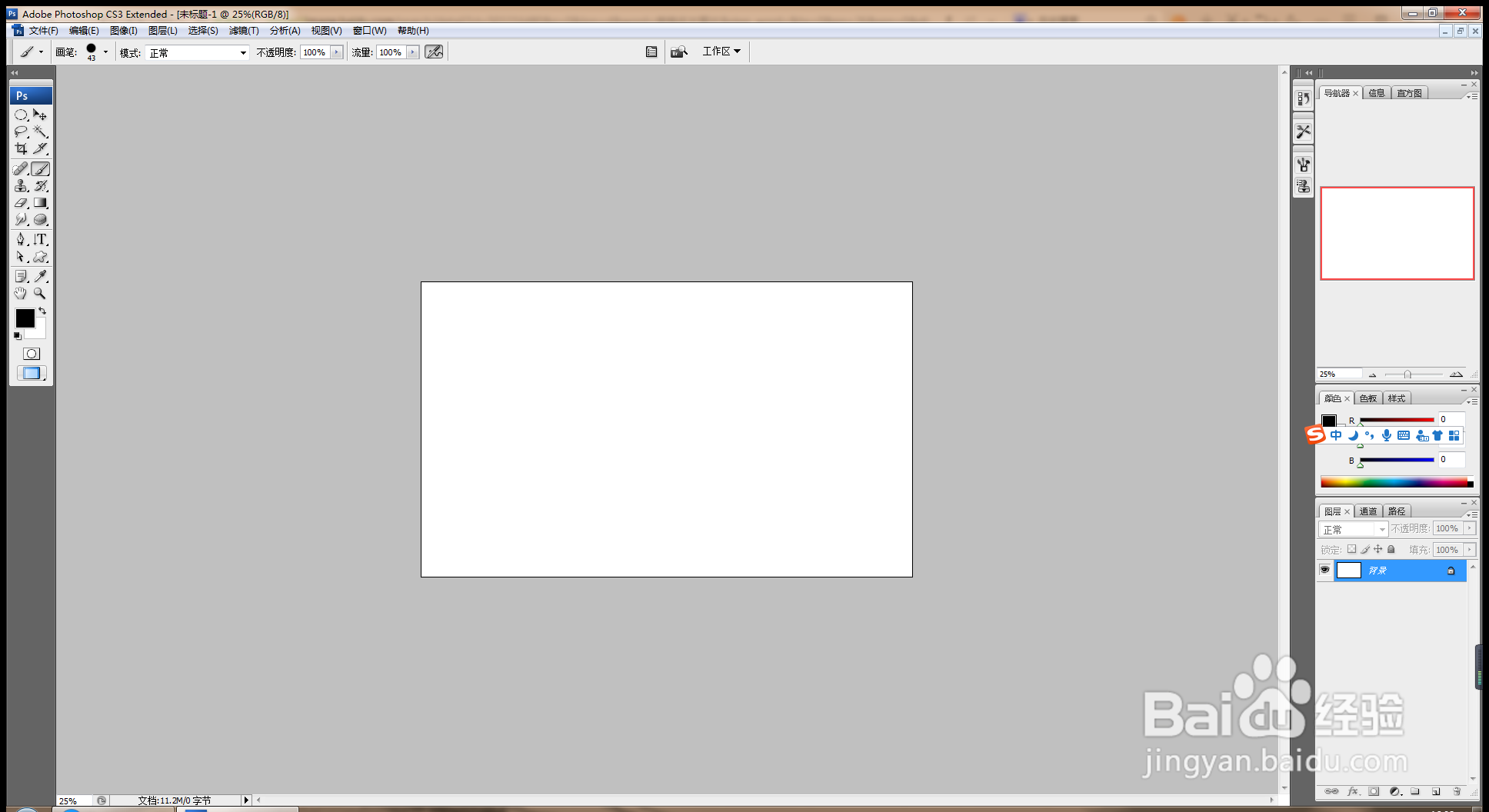Open Bridge via Go to Bridge button
Viewport: 1489px width, 812px height.
click(x=678, y=52)
